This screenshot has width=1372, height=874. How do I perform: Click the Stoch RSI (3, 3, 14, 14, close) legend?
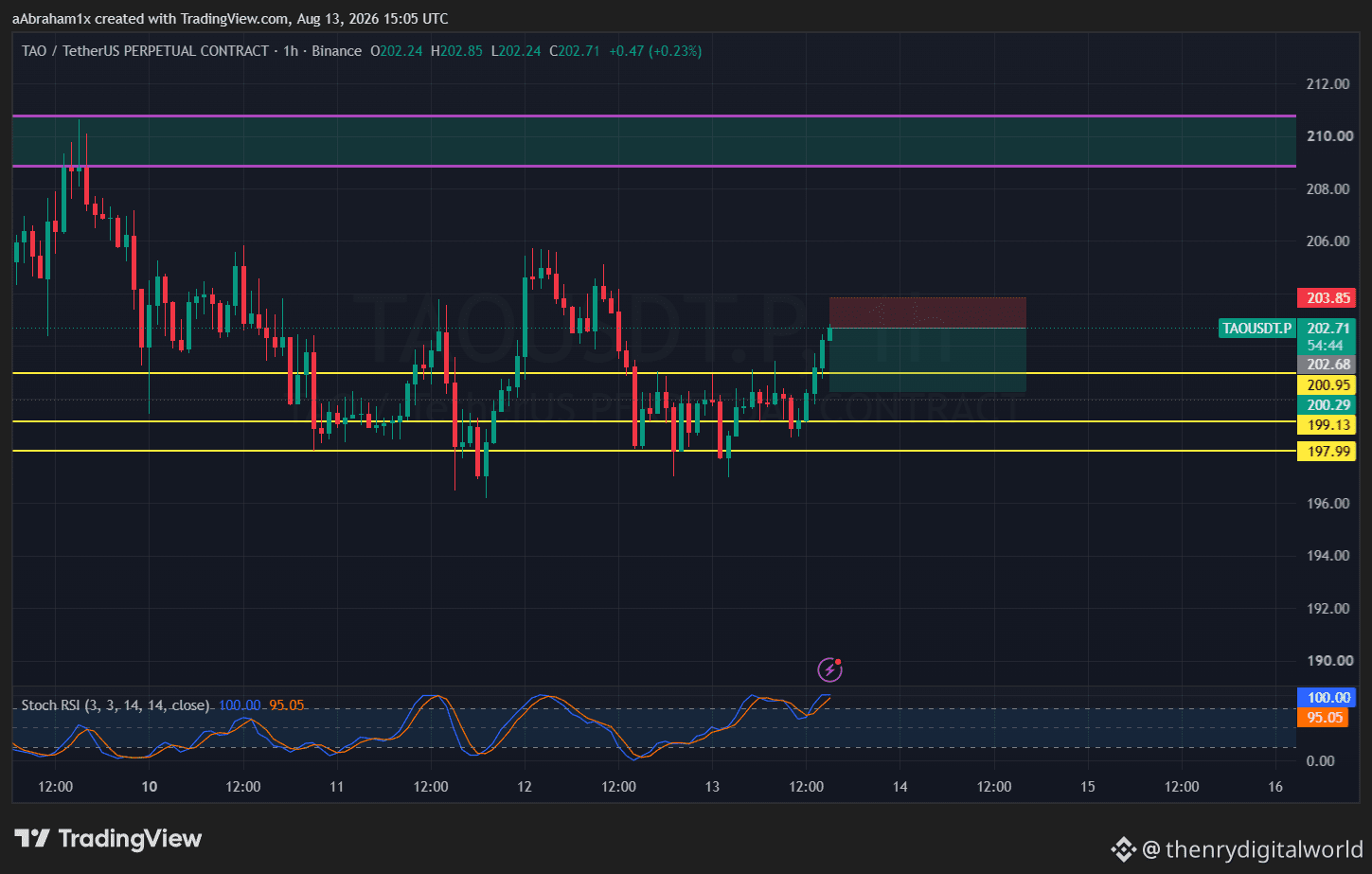point(116,705)
